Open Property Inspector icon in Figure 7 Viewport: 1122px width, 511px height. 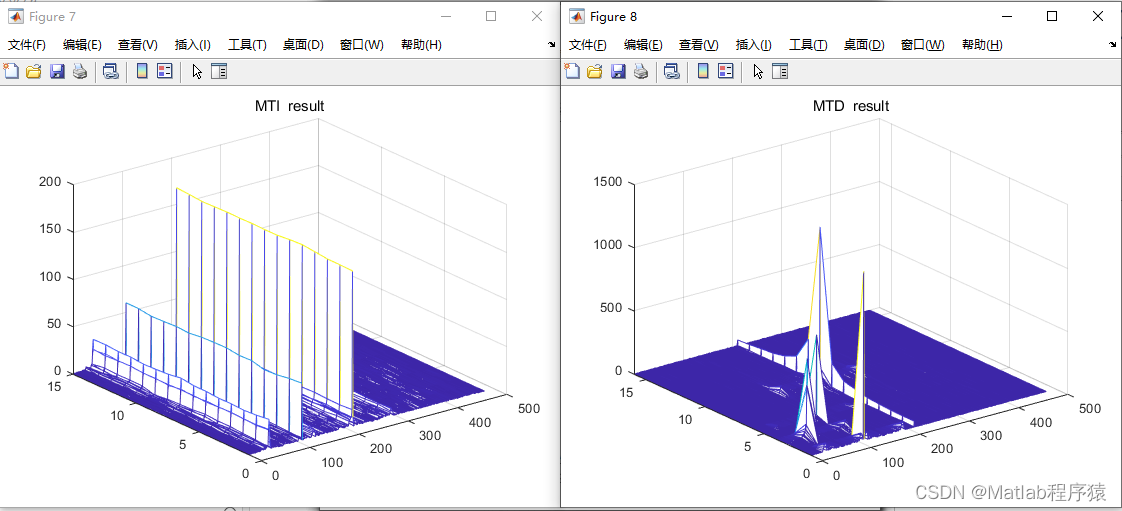pos(218,71)
